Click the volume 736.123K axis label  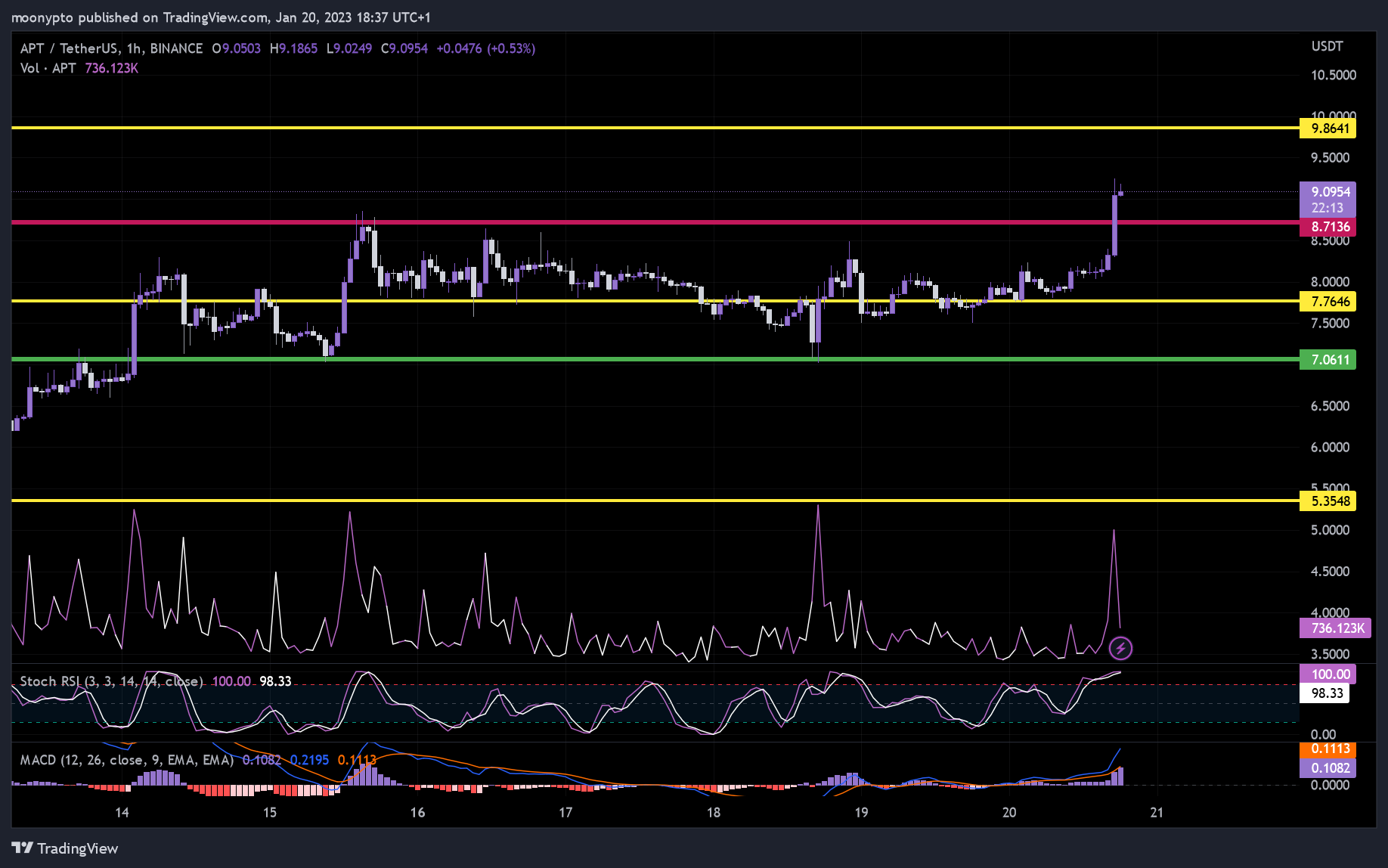(1335, 628)
